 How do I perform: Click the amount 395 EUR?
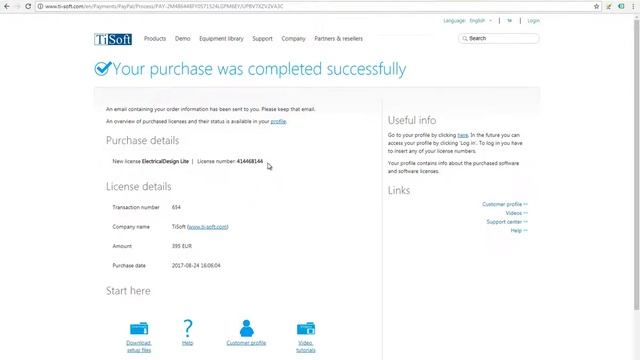pos(182,246)
